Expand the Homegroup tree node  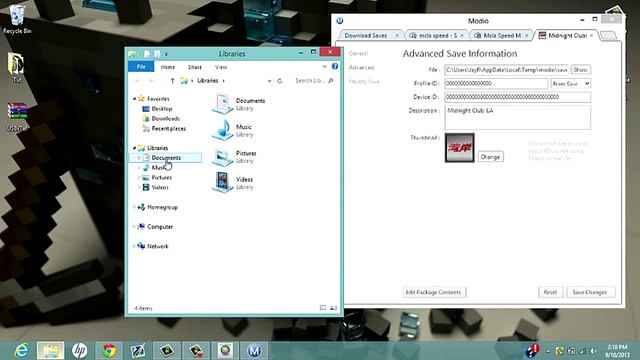(x=134, y=207)
